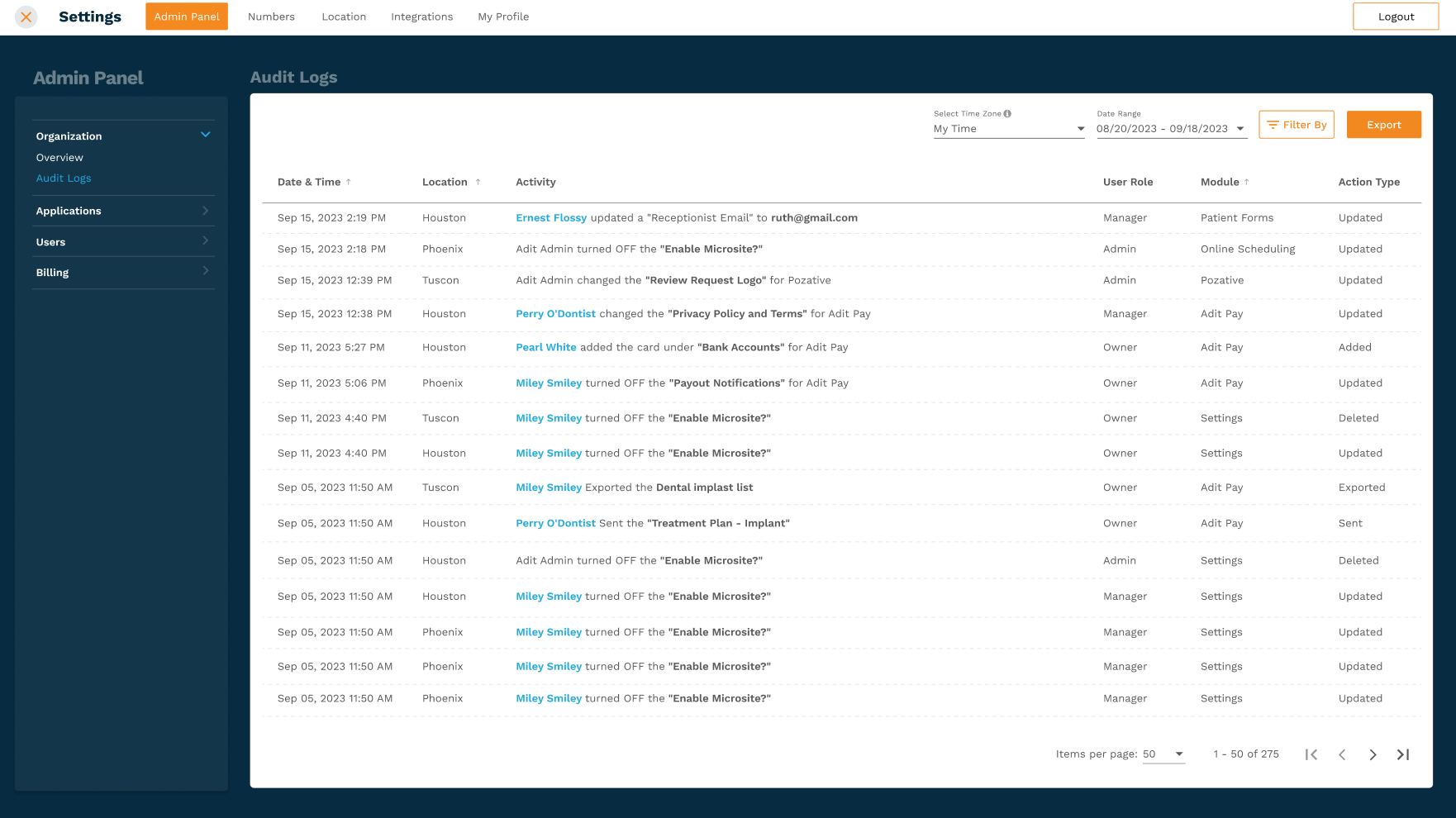Open the Date Range dropdown
This screenshot has height=818, width=1456.
[1171, 129]
